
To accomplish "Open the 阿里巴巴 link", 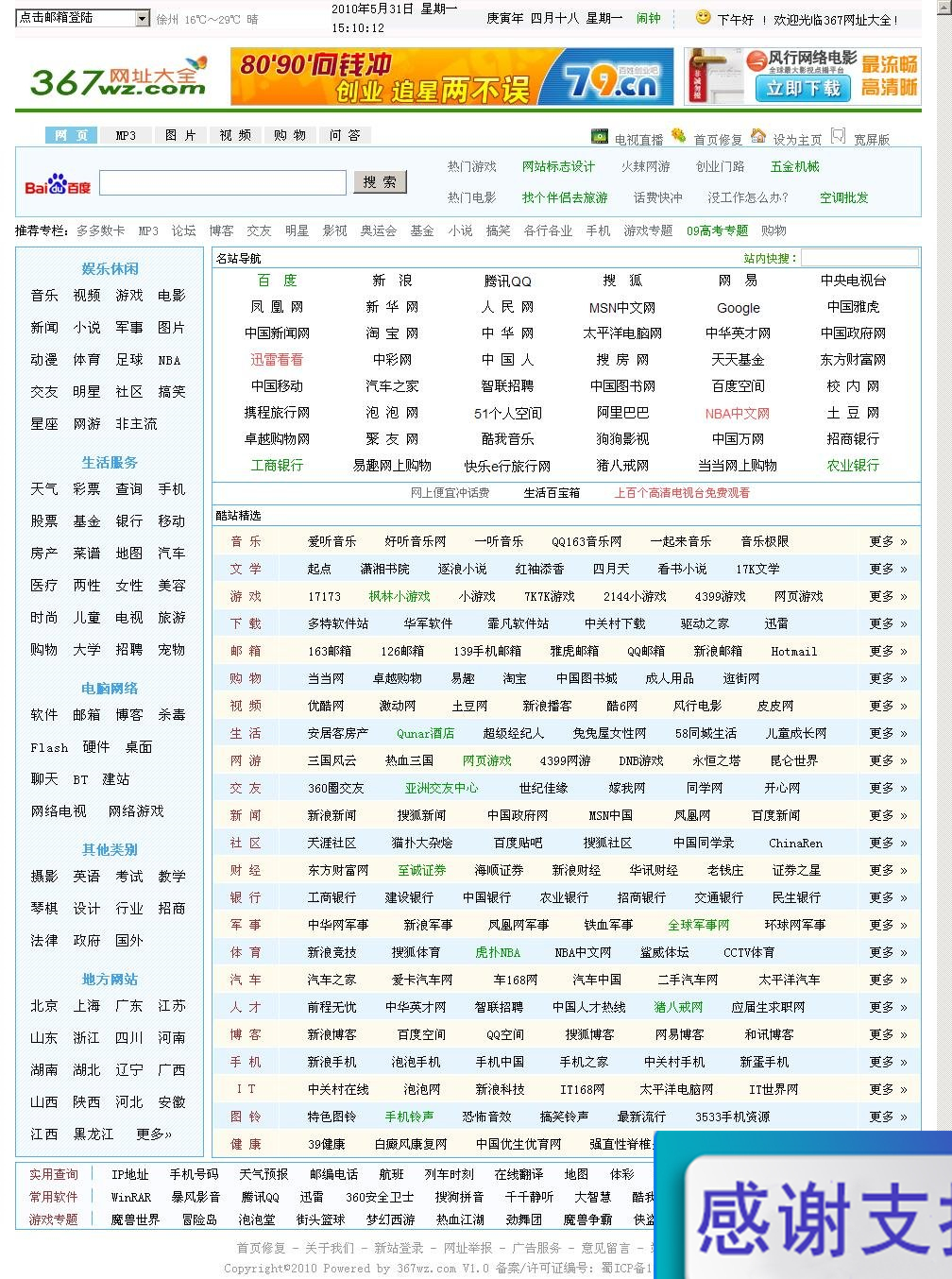I will (622, 413).
